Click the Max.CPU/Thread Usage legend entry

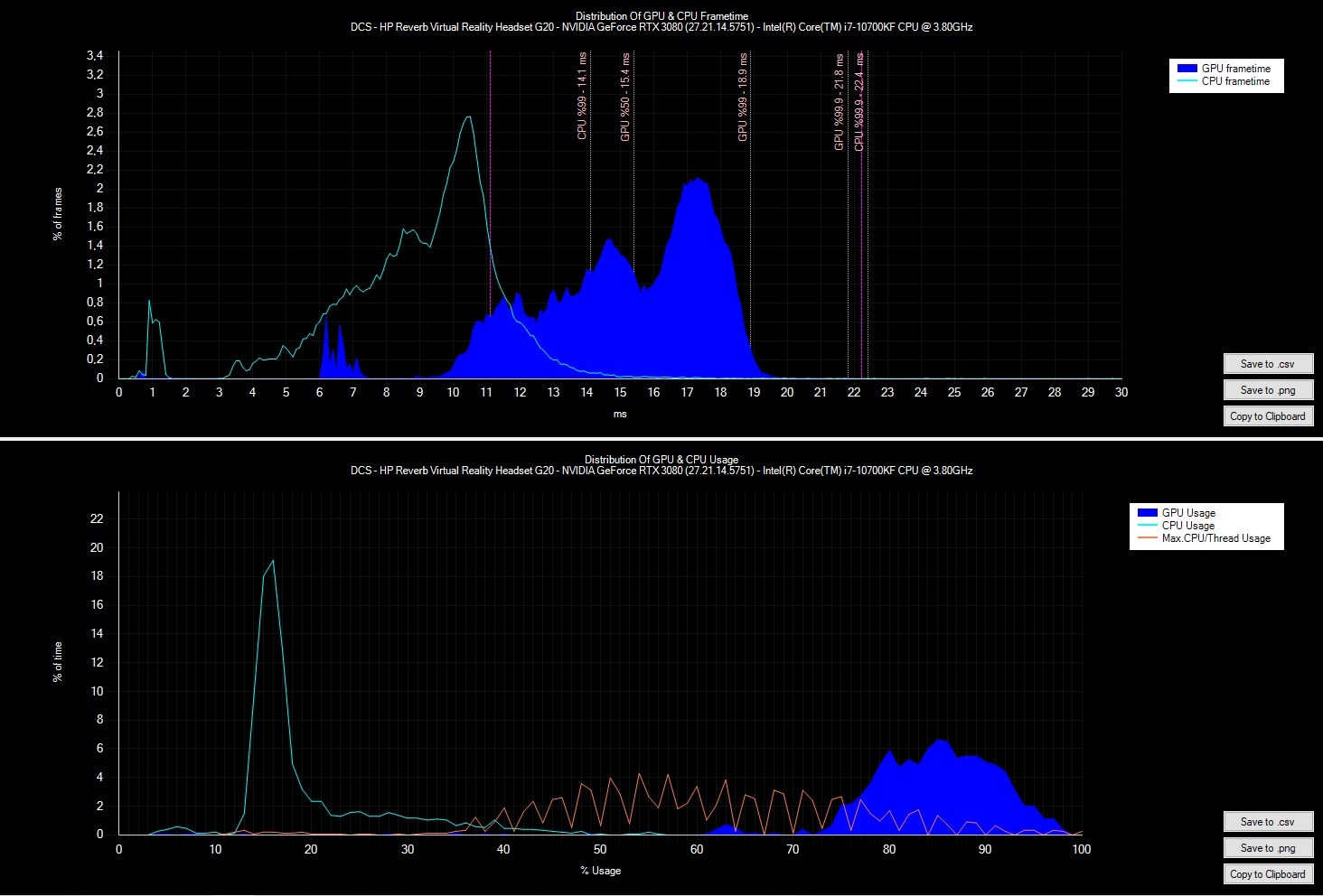coord(1204,538)
